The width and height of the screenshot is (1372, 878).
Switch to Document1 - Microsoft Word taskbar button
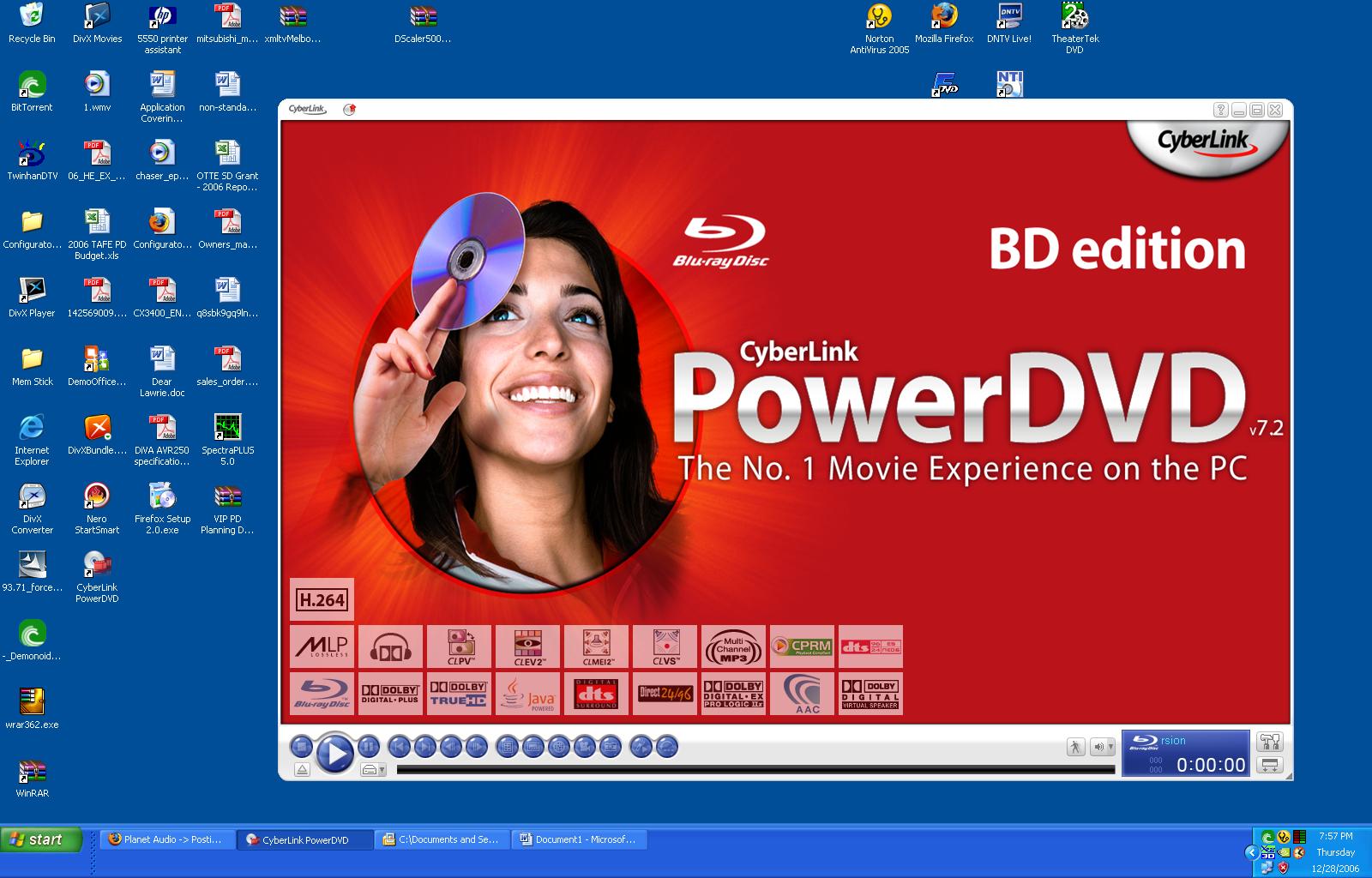click(580, 839)
